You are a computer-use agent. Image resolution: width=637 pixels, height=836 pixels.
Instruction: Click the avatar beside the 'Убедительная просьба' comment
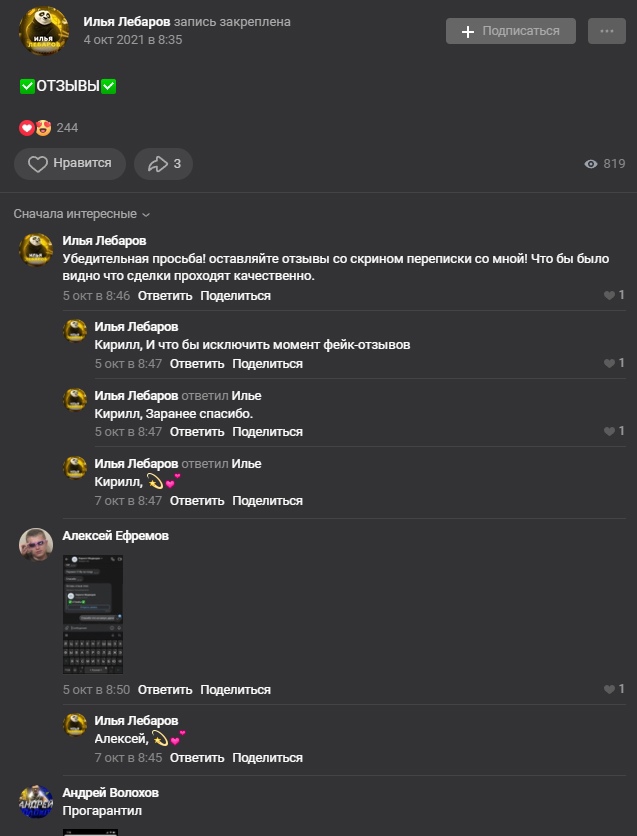(36, 250)
